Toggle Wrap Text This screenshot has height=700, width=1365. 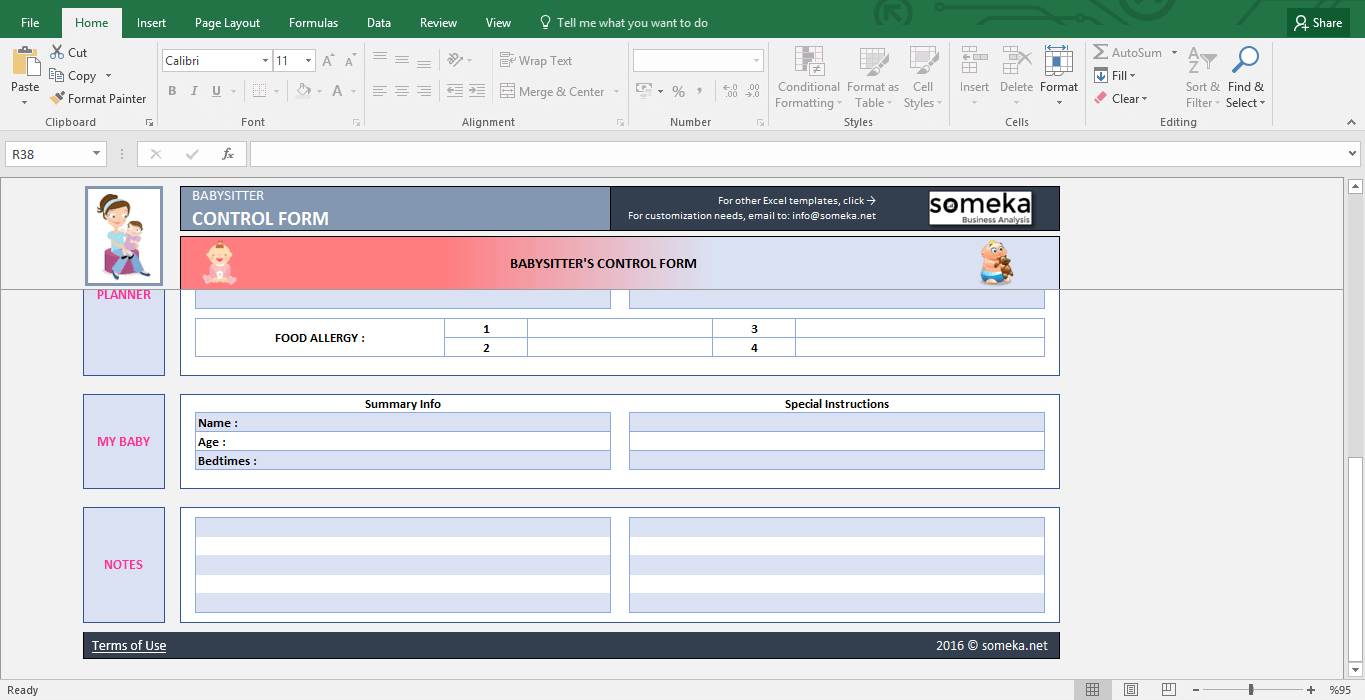(x=537, y=60)
